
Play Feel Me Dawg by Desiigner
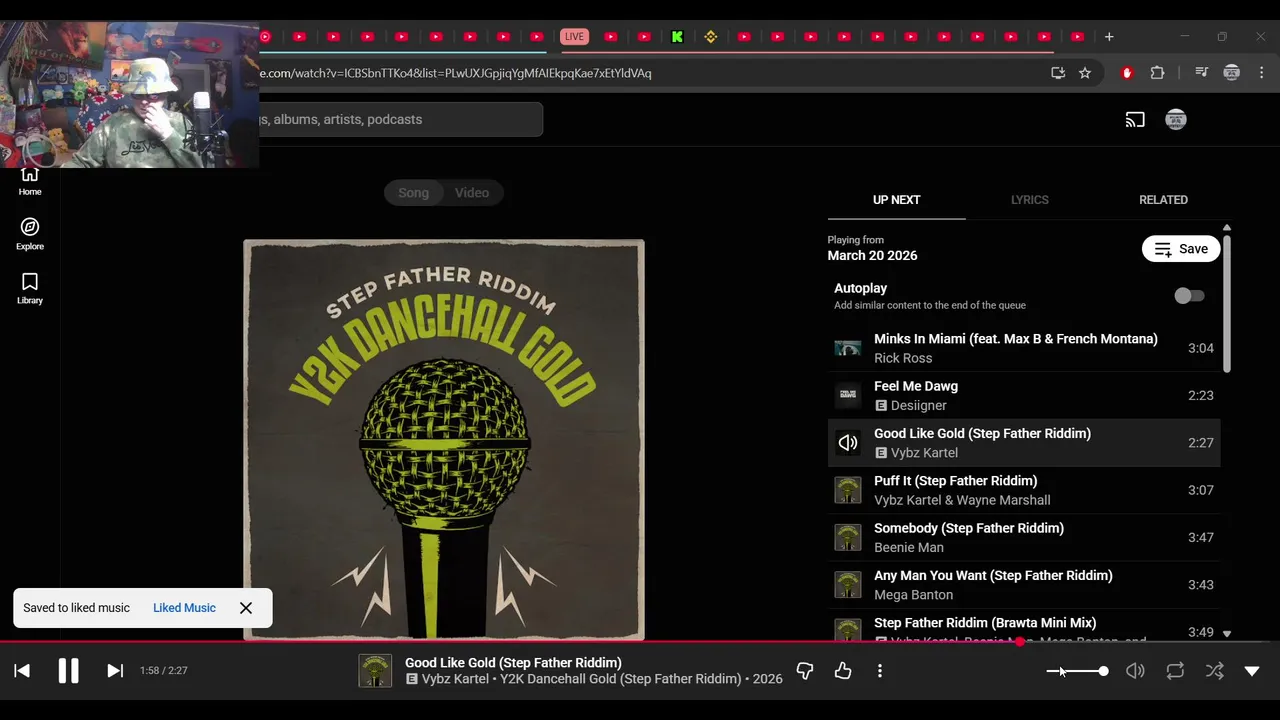1024,395
